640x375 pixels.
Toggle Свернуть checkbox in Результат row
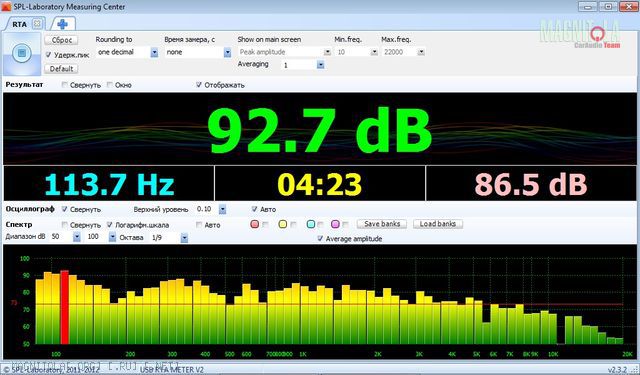point(64,85)
